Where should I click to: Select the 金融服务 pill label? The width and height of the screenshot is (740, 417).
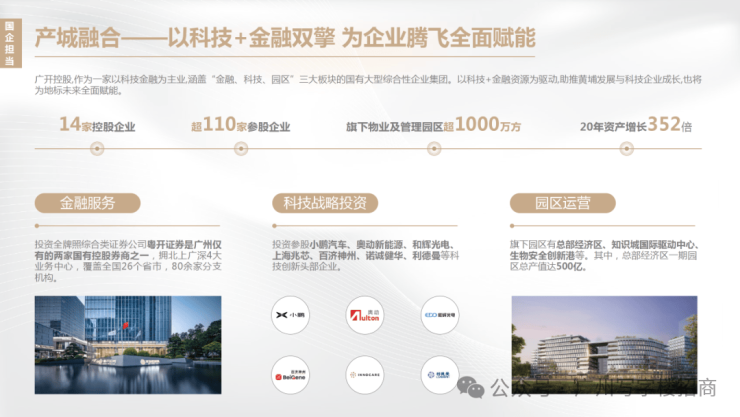pos(88,203)
